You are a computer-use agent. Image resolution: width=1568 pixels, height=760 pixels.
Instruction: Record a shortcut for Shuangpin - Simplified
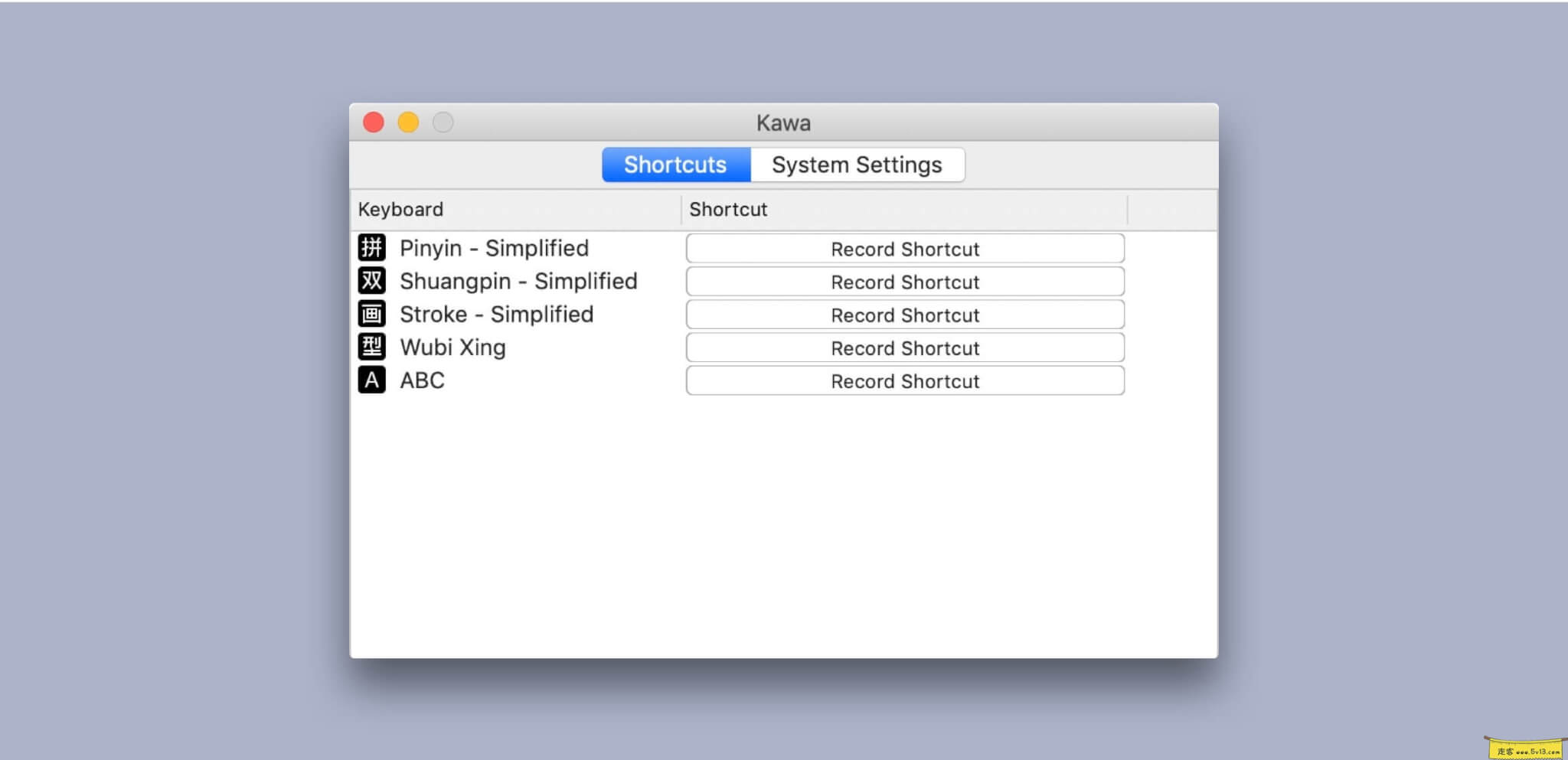click(905, 282)
